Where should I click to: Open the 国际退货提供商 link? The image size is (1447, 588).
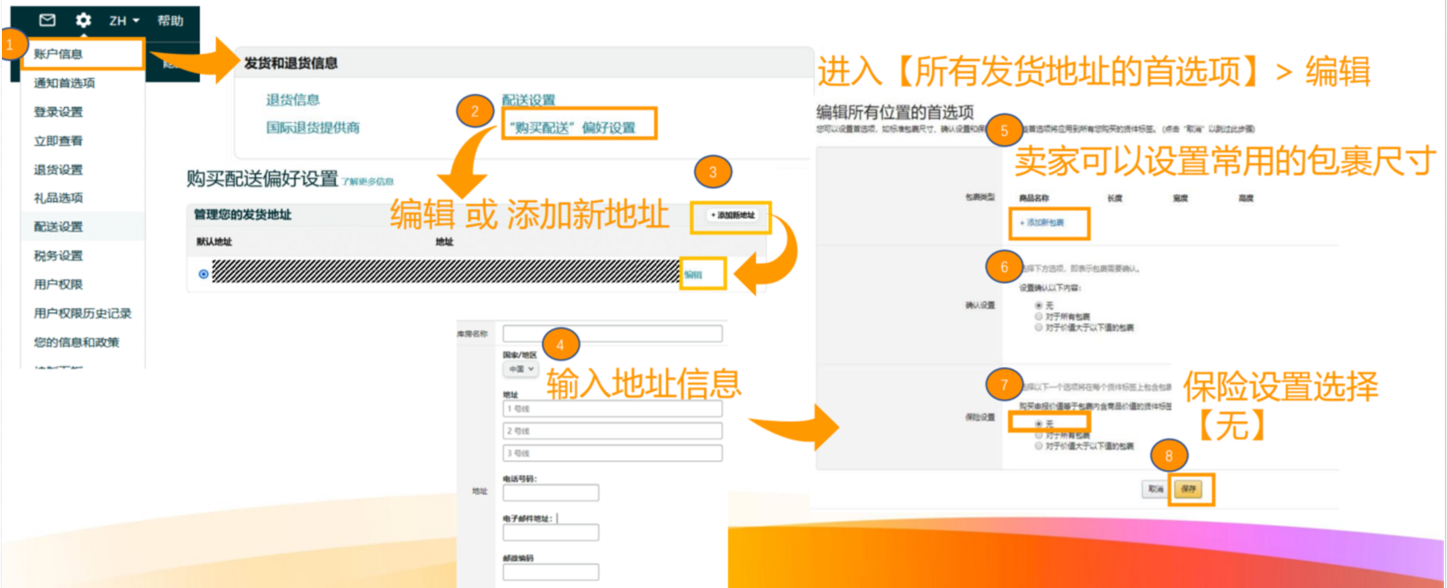tap(313, 128)
